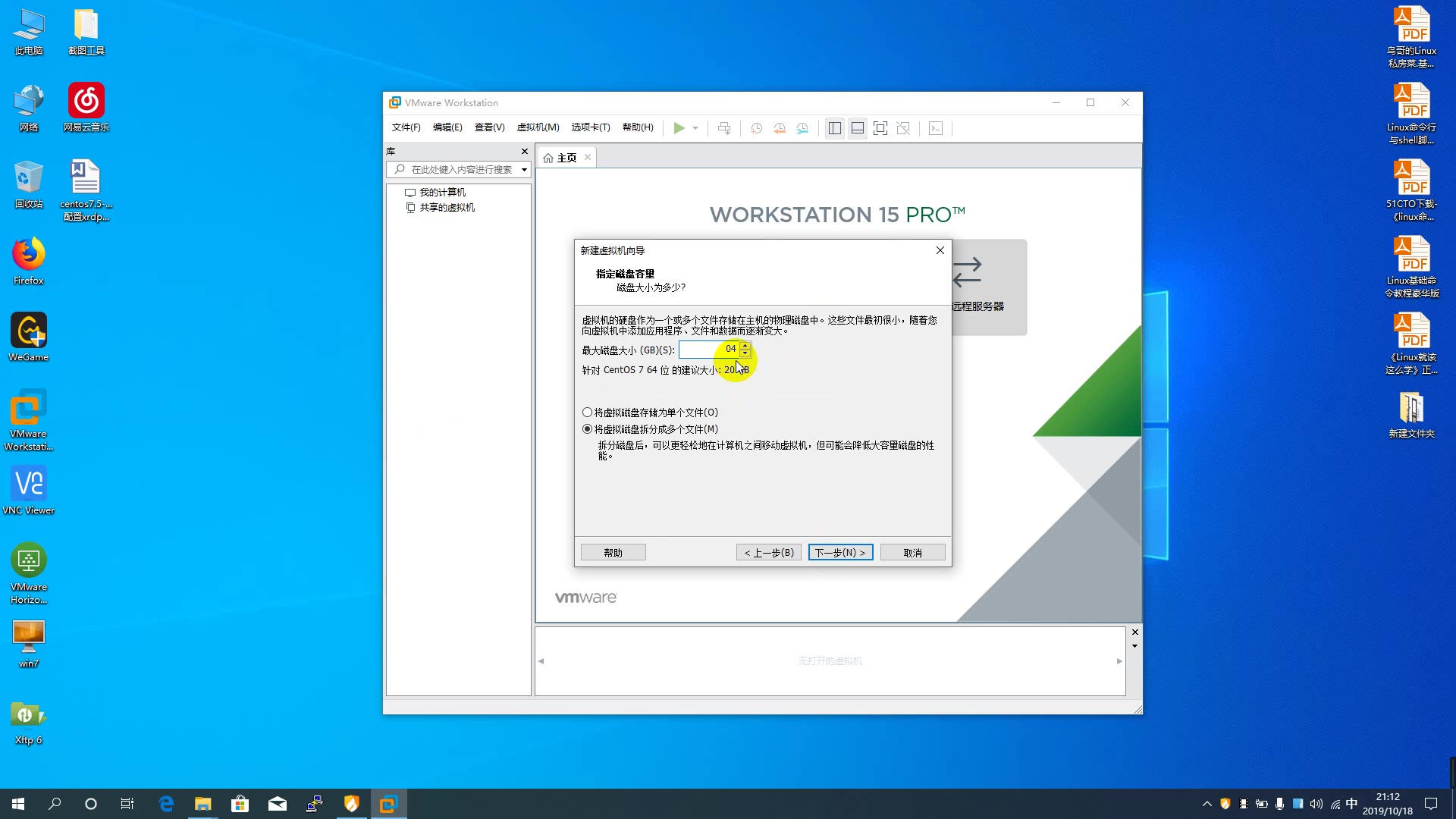
Task: Toggle the library sidebar view icon
Action: point(835,128)
